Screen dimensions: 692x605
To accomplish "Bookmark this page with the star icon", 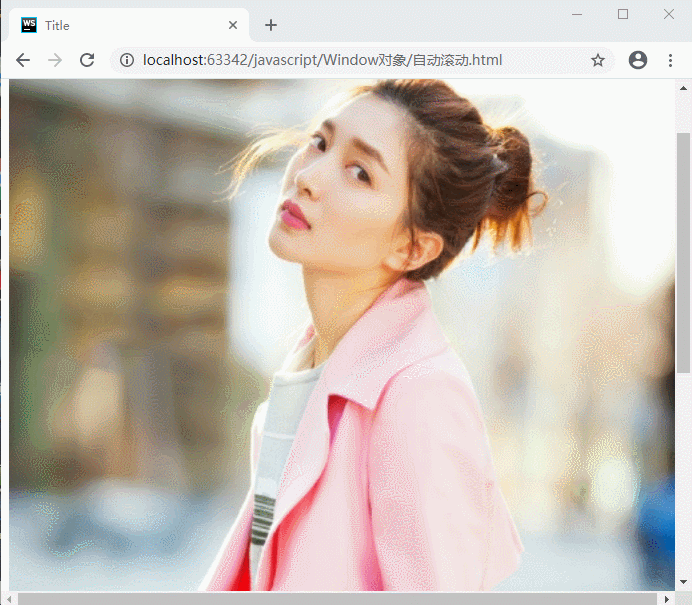I will [598, 60].
